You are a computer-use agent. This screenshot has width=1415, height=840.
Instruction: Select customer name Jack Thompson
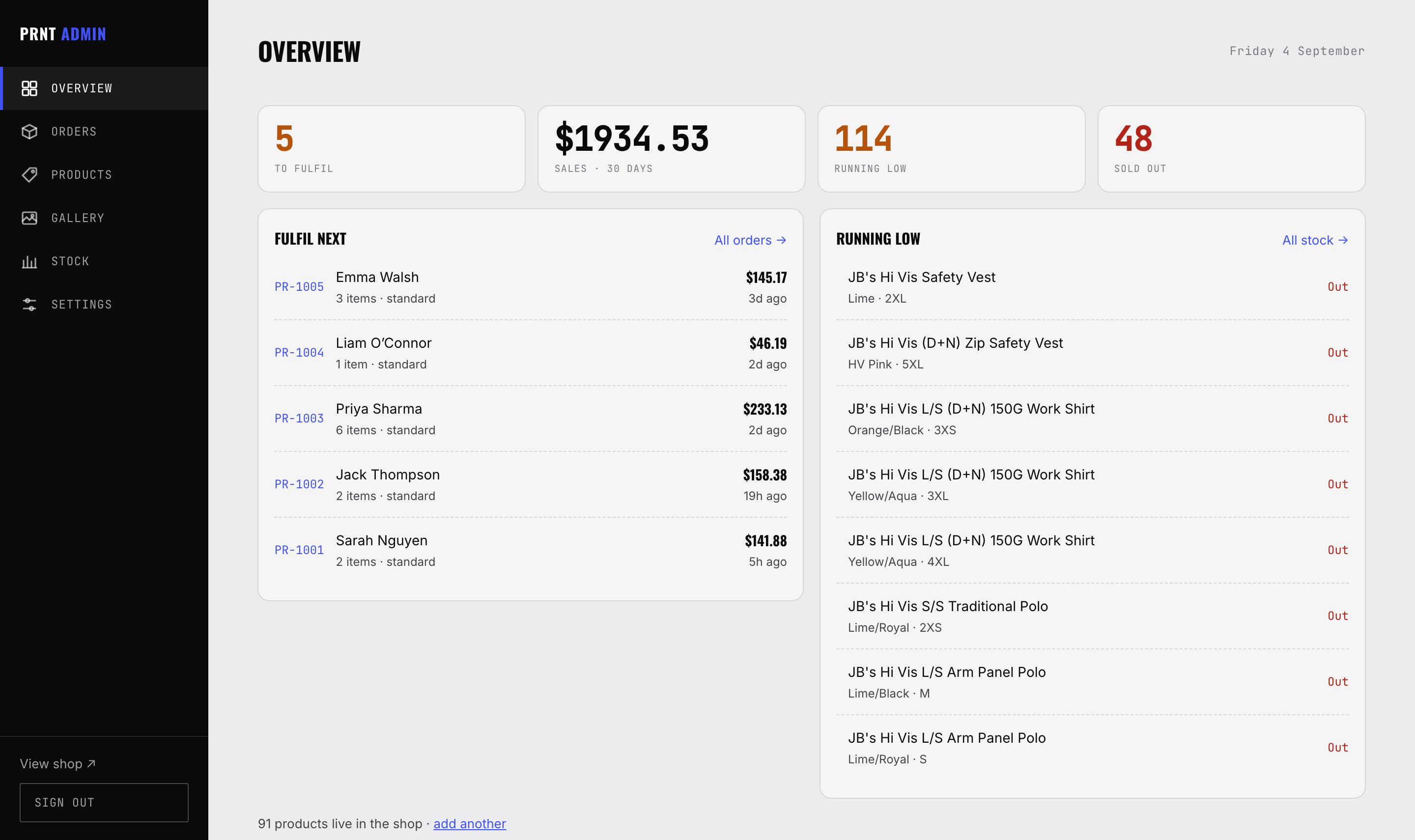point(388,475)
